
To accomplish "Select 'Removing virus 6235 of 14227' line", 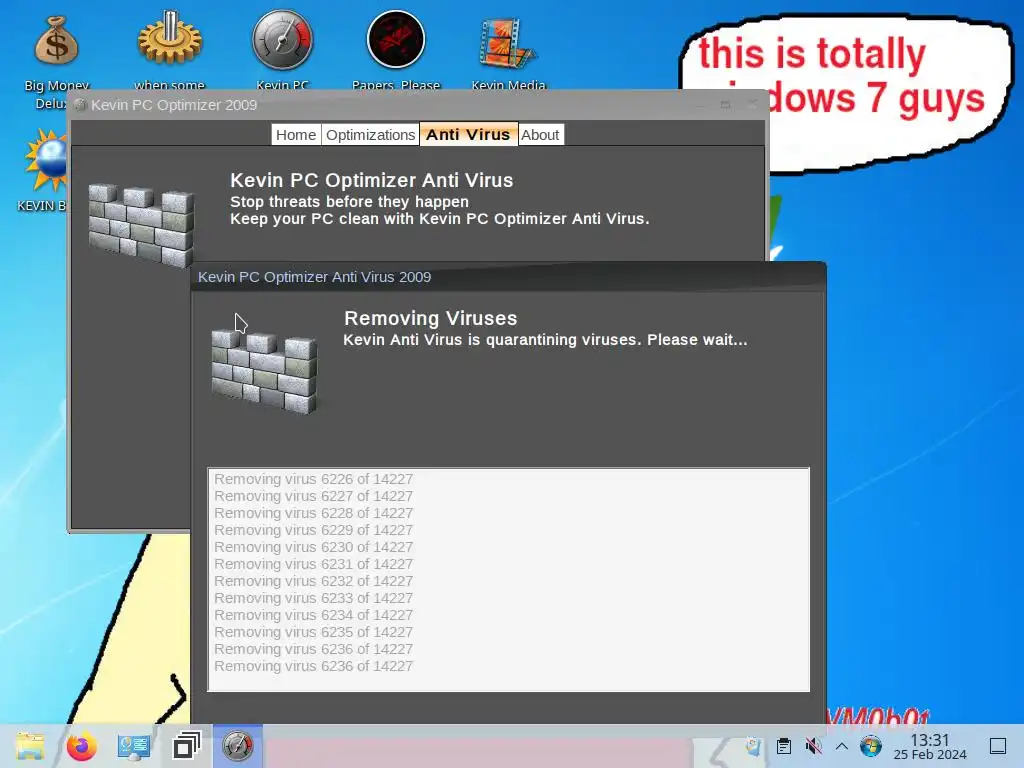I will click(313, 632).
